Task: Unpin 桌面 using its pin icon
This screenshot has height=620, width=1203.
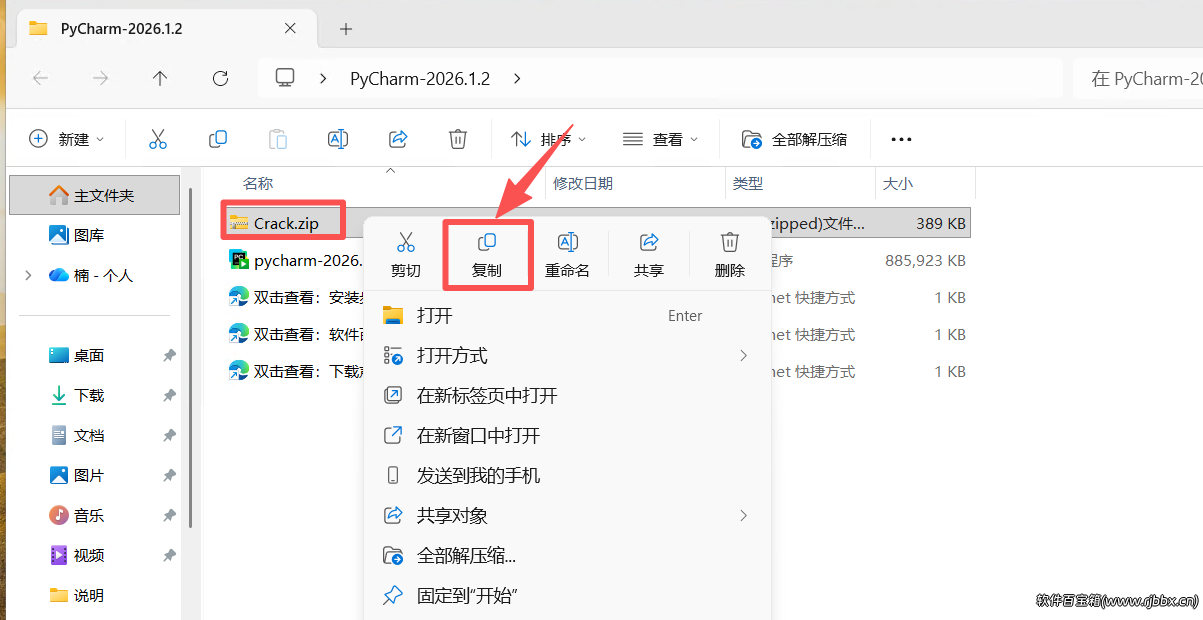Action: (169, 355)
